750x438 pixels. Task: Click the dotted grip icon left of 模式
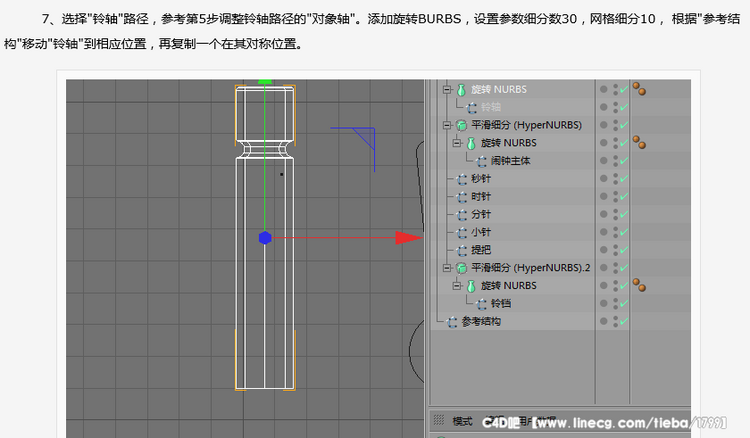[439, 420]
